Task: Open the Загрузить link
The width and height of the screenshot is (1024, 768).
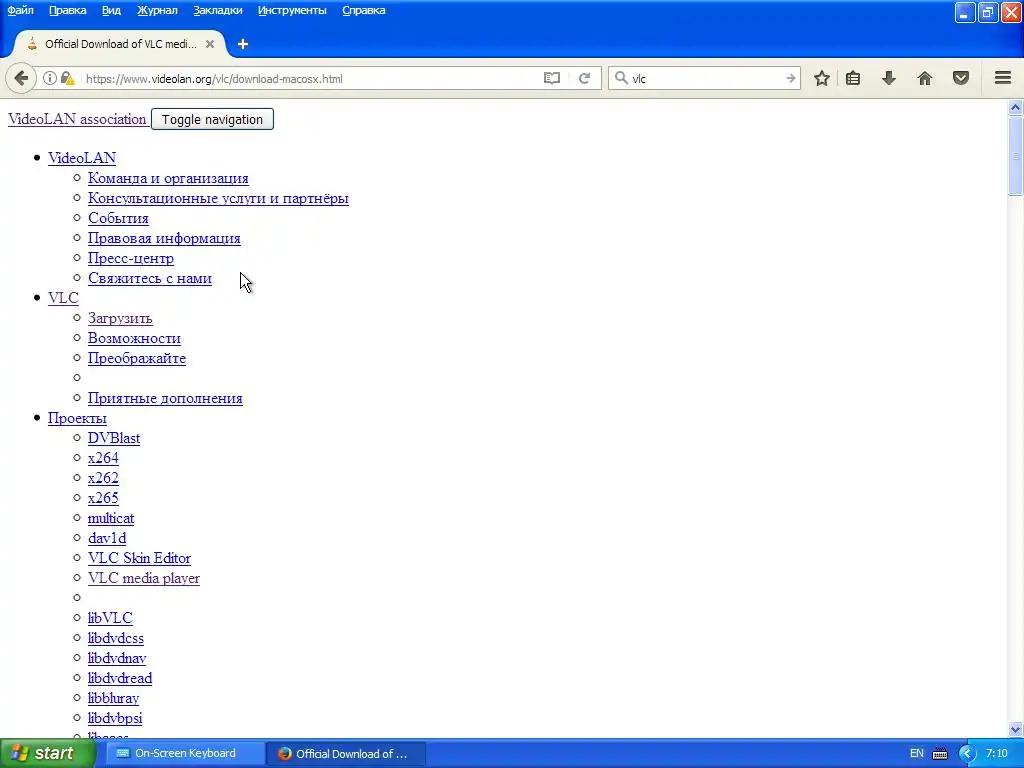Action: tap(120, 318)
